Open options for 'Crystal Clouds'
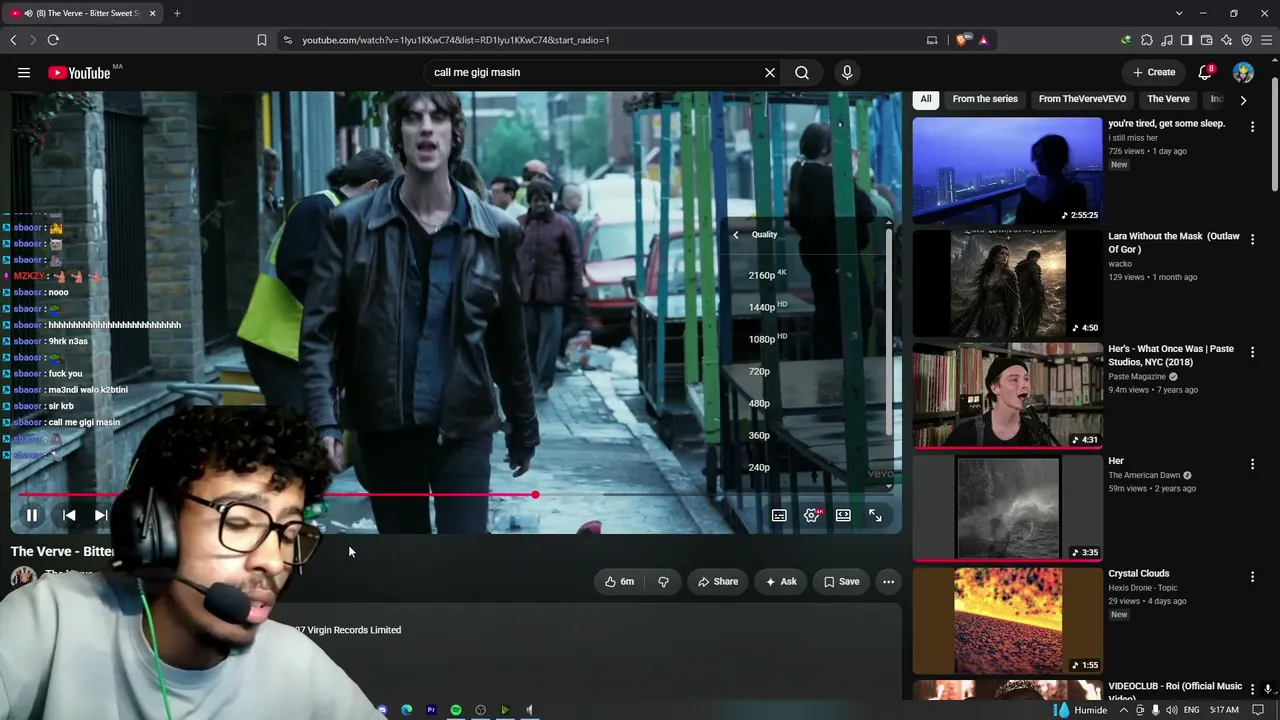The image size is (1280, 720). pos(1252,576)
